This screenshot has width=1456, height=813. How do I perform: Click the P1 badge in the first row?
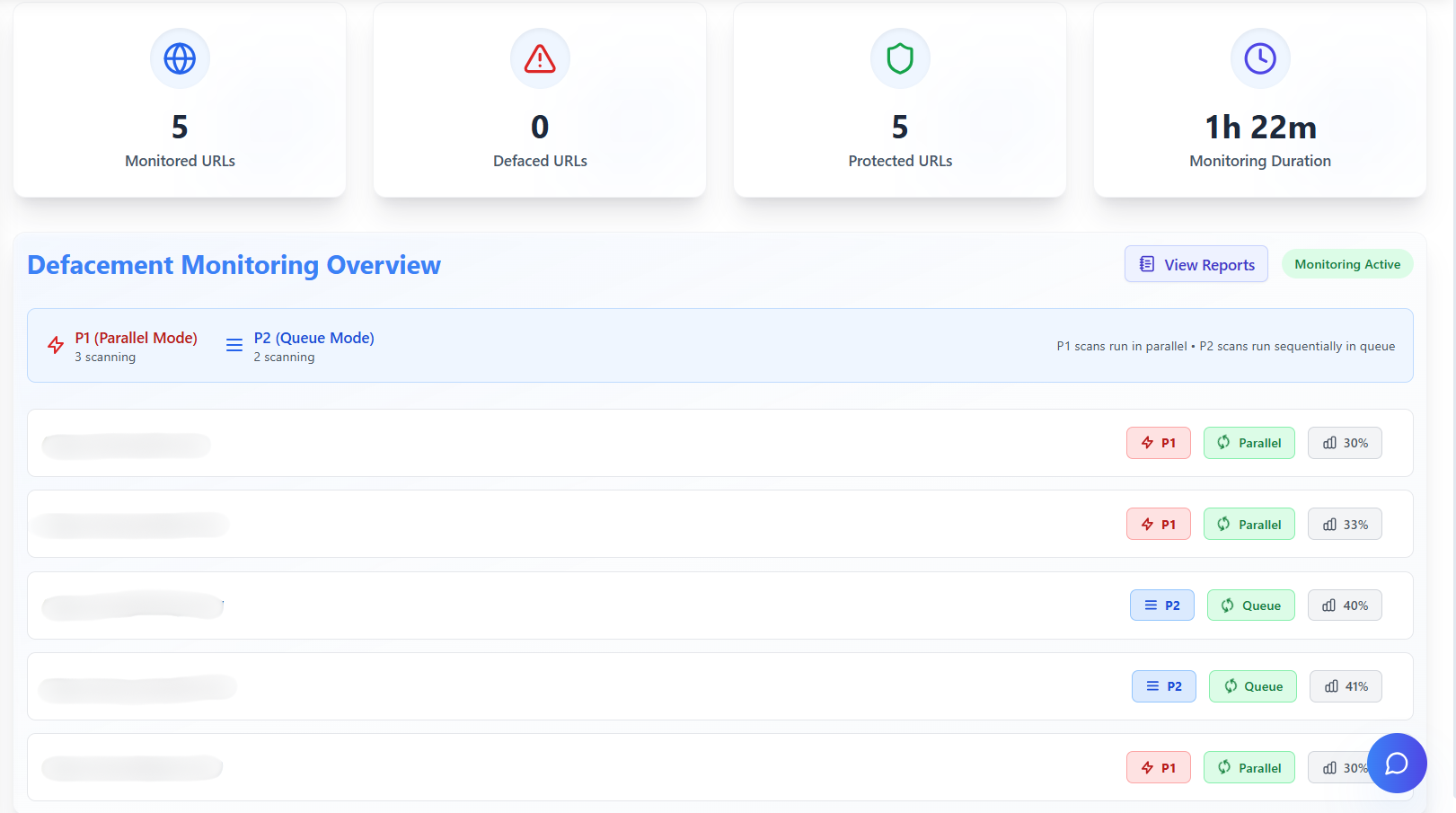(1158, 443)
